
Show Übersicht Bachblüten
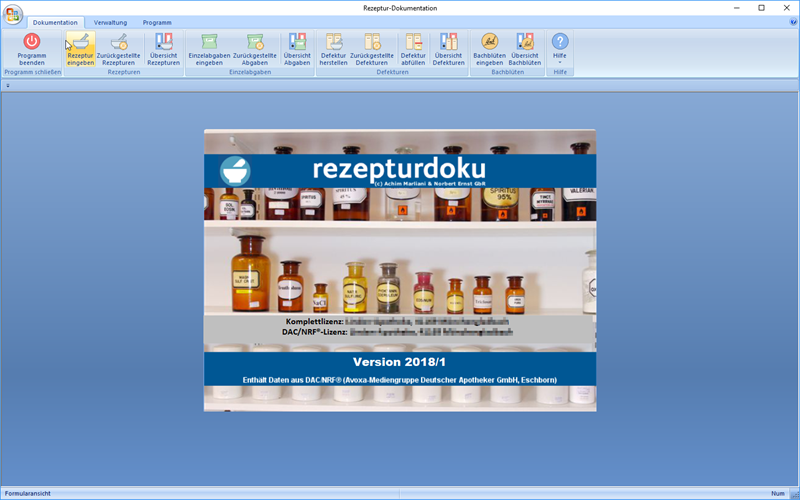point(525,48)
